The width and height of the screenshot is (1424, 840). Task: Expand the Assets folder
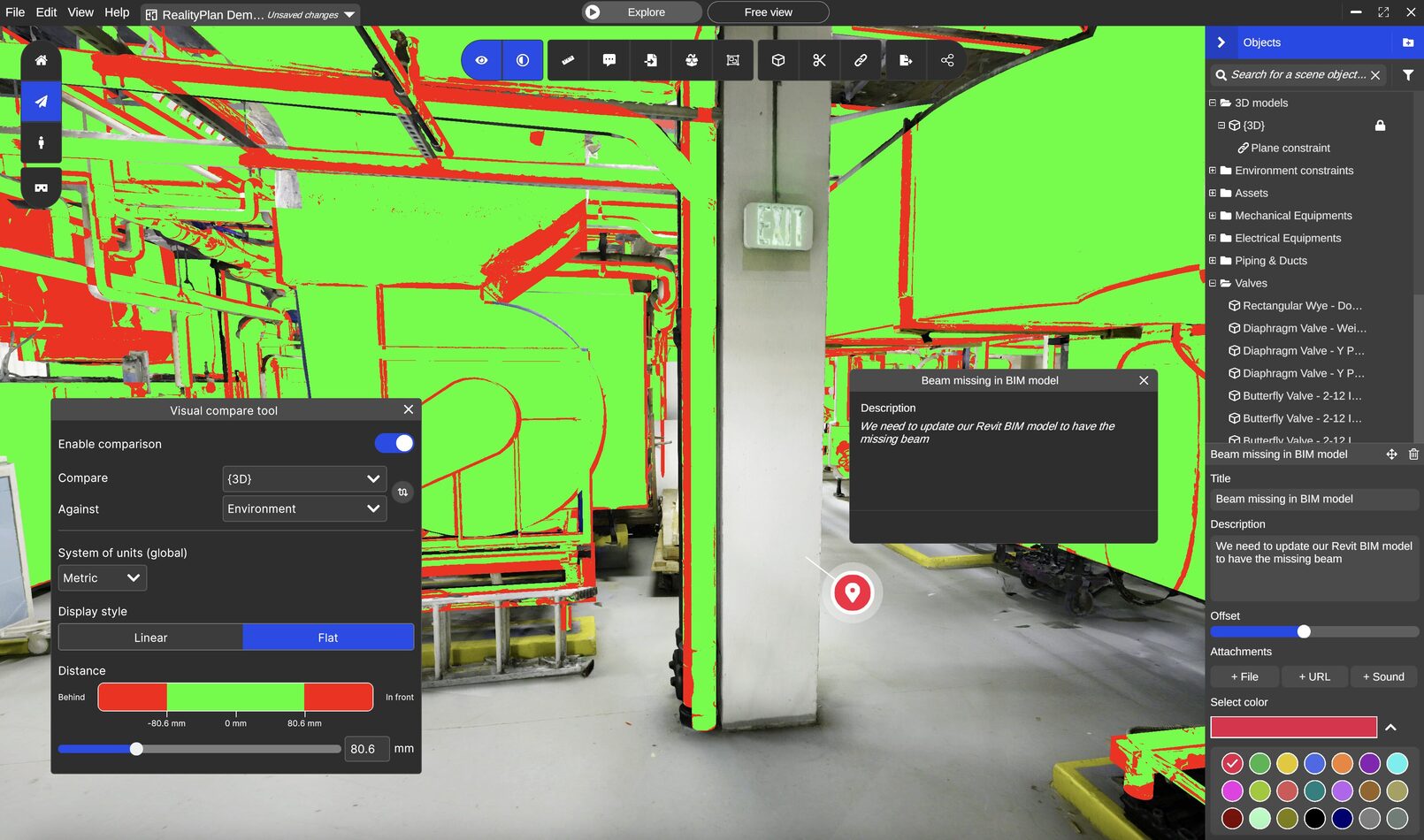coord(1213,193)
